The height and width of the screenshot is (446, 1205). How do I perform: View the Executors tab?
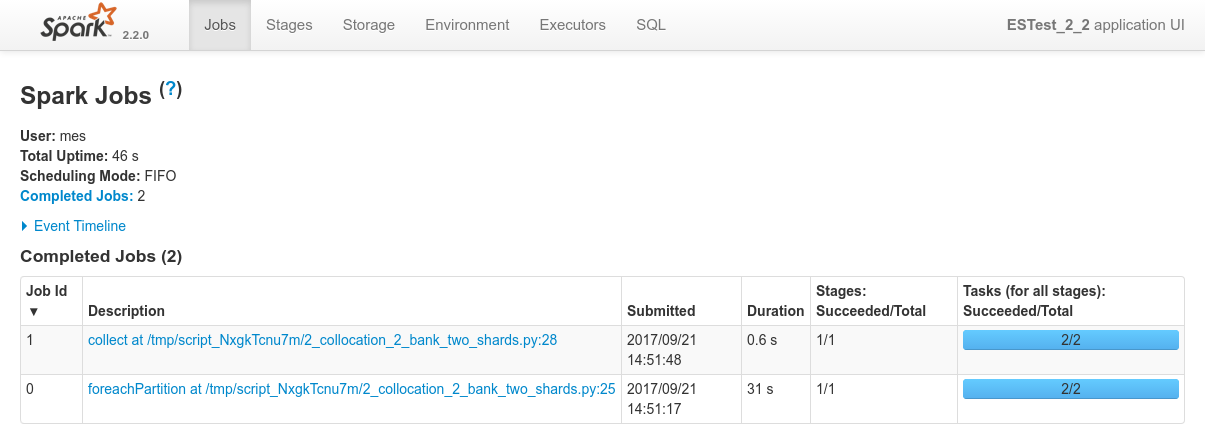click(x=572, y=25)
